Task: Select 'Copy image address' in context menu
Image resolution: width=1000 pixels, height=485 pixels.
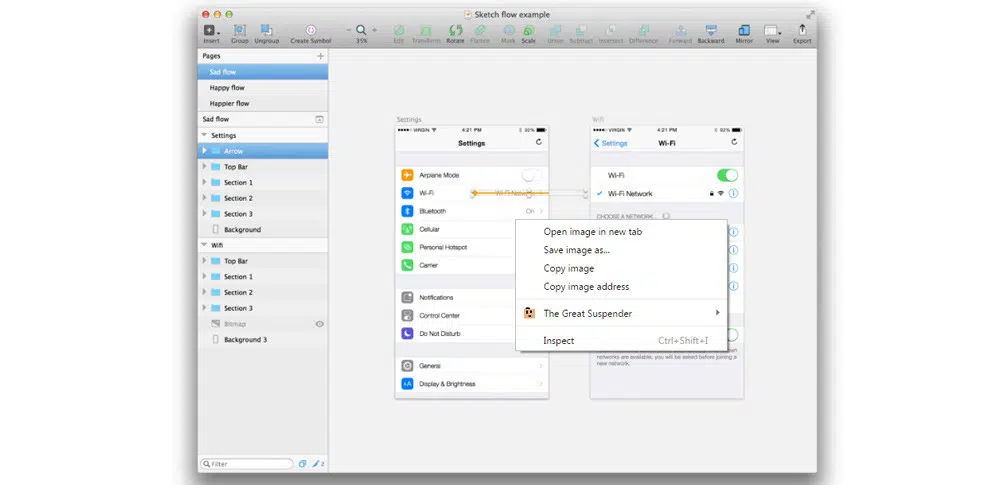Action: (586, 287)
